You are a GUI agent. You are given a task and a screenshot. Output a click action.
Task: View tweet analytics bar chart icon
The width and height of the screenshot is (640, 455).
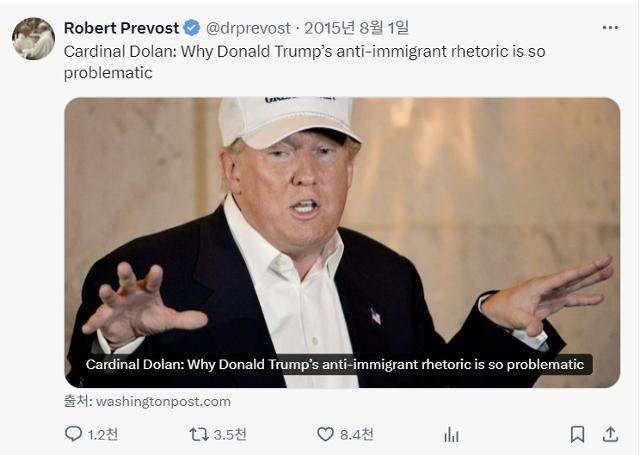click(x=451, y=435)
